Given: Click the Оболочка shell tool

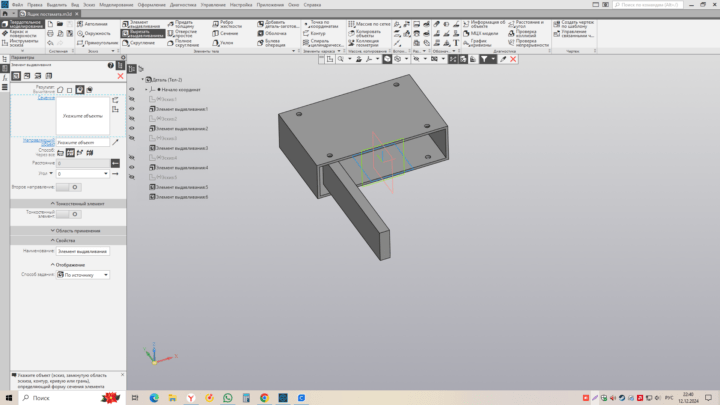Looking at the screenshot, I should point(273,33).
